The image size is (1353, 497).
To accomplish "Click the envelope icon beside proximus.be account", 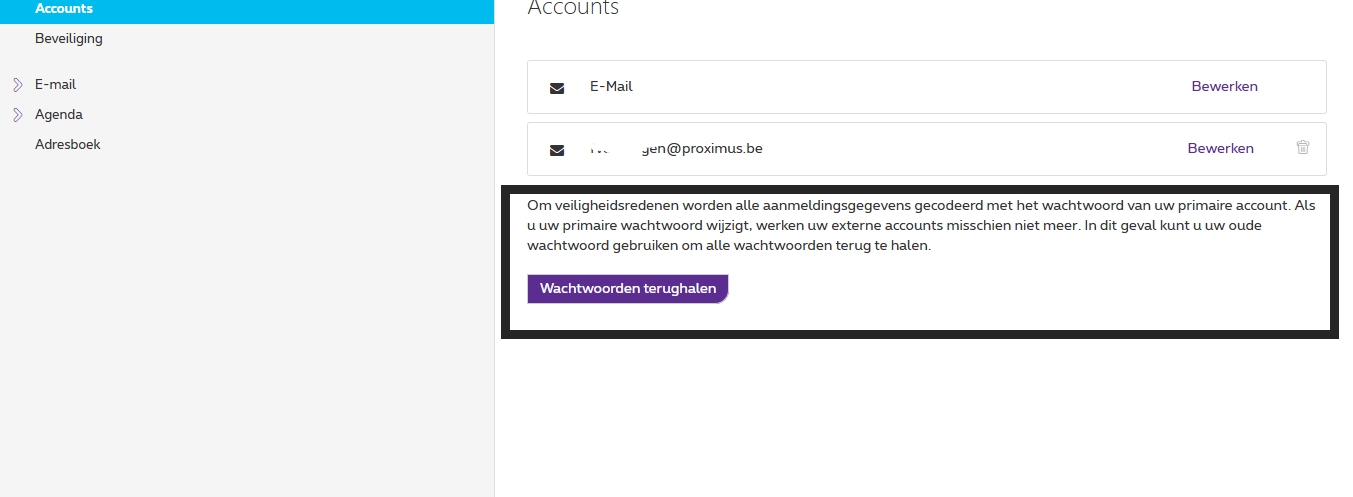I will [557, 150].
